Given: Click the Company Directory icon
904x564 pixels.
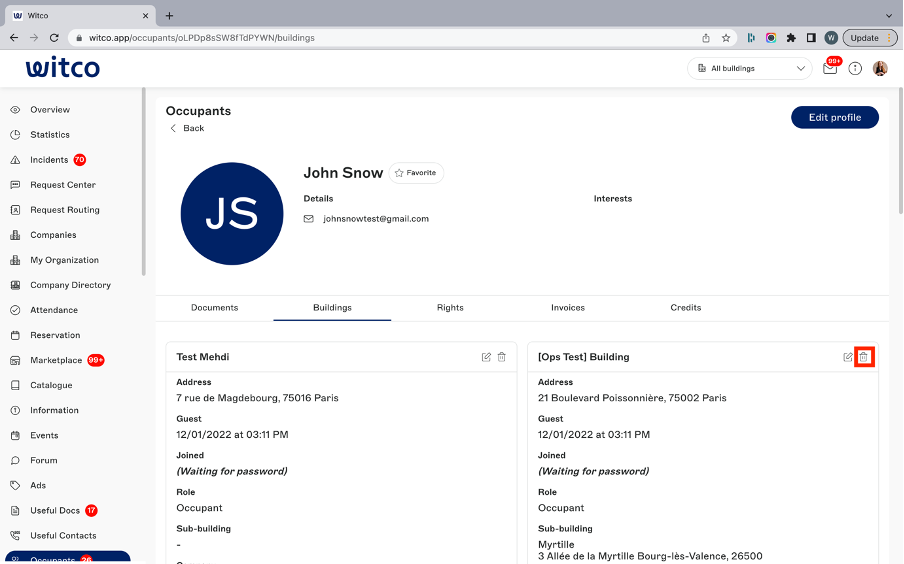Looking at the screenshot, I should [x=16, y=285].
